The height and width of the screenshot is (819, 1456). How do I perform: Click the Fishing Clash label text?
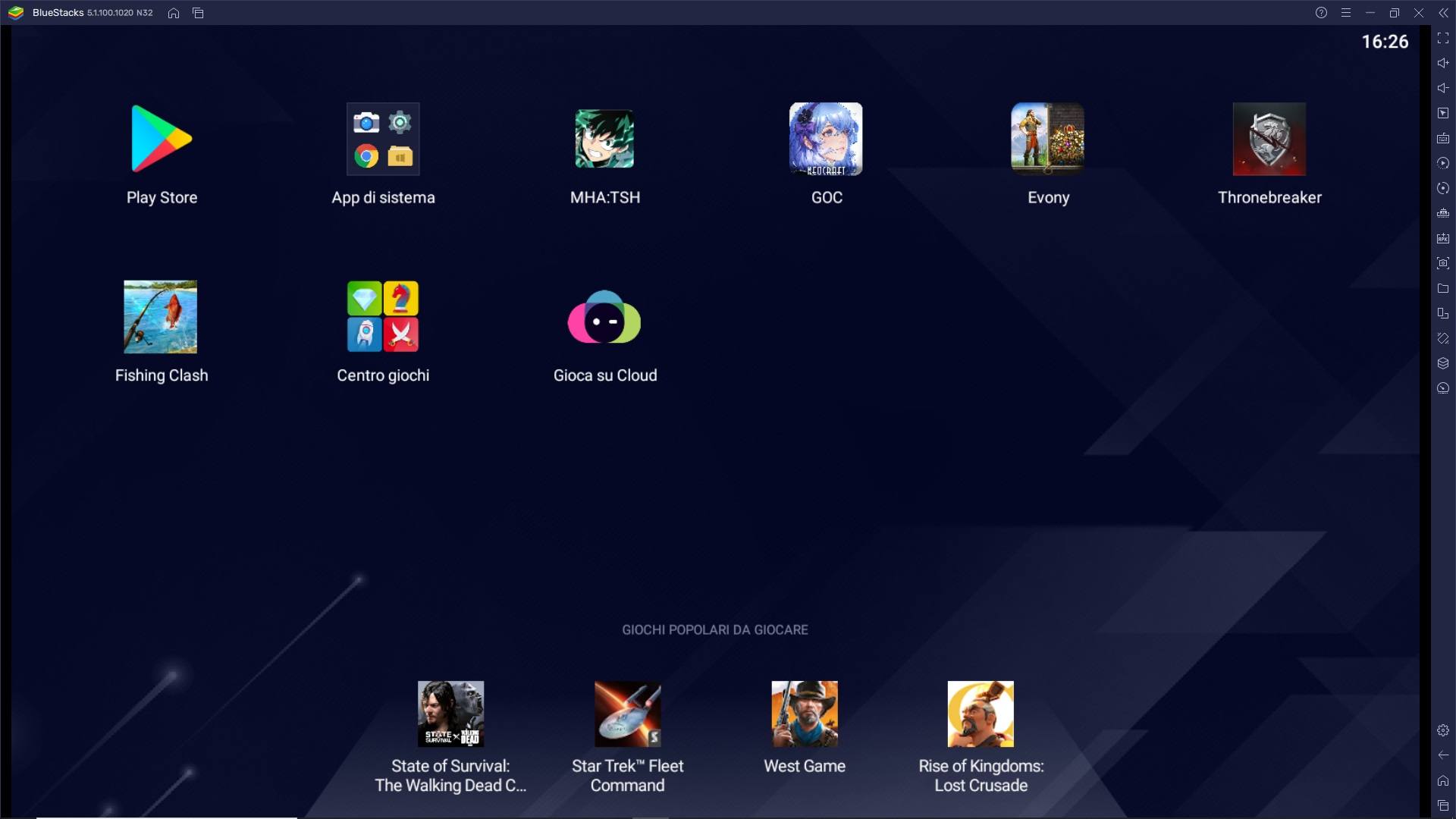click(162, 375)
